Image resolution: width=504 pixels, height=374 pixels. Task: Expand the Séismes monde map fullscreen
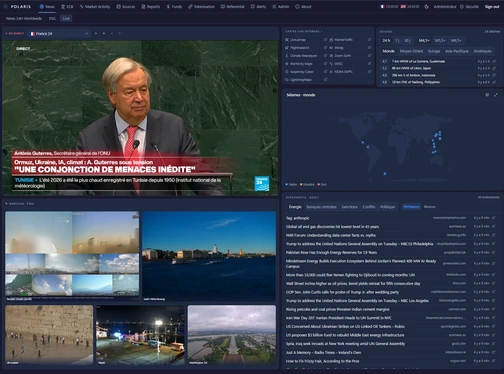pyautogui.click(x=496, y=95)
